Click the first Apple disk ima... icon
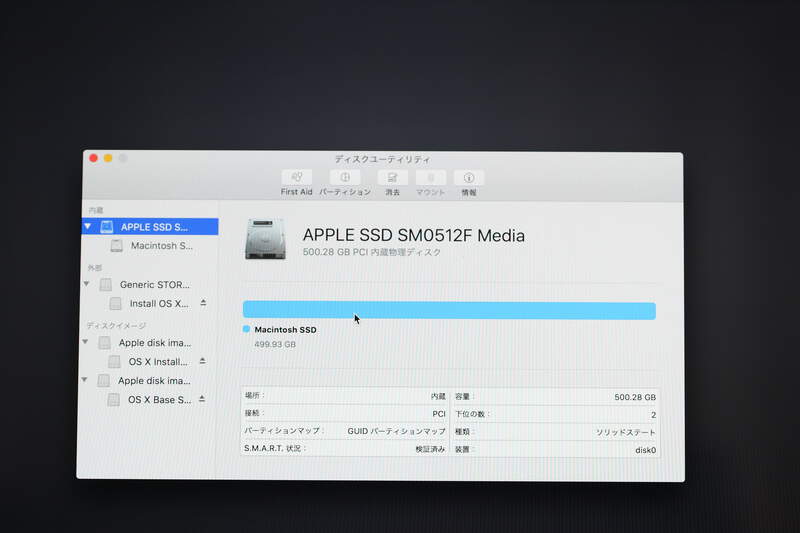 coord(105,343)
